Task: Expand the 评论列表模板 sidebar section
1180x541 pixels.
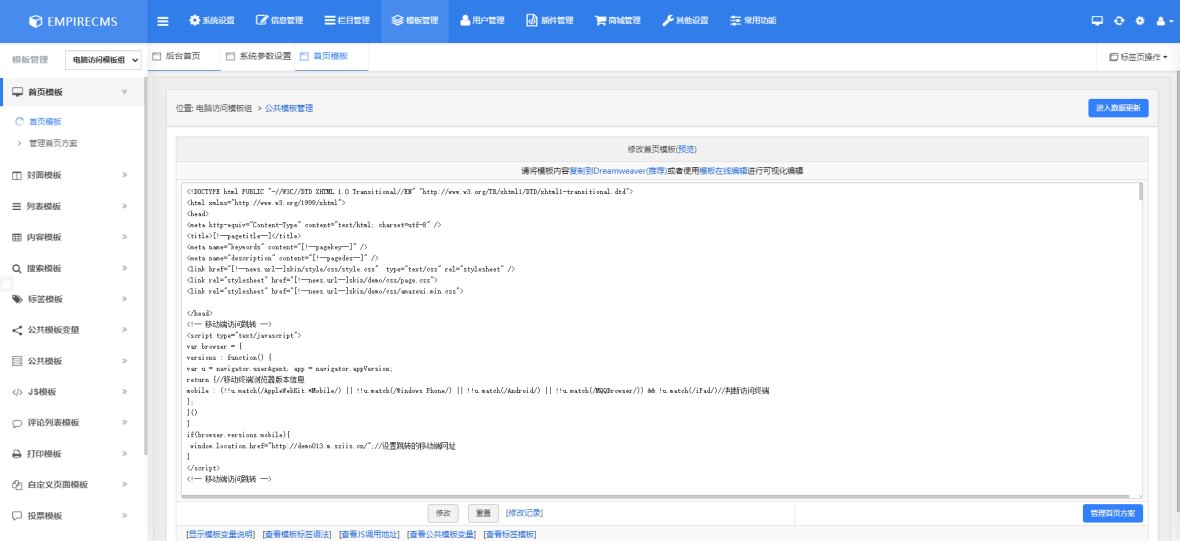Action: [72, 423]
